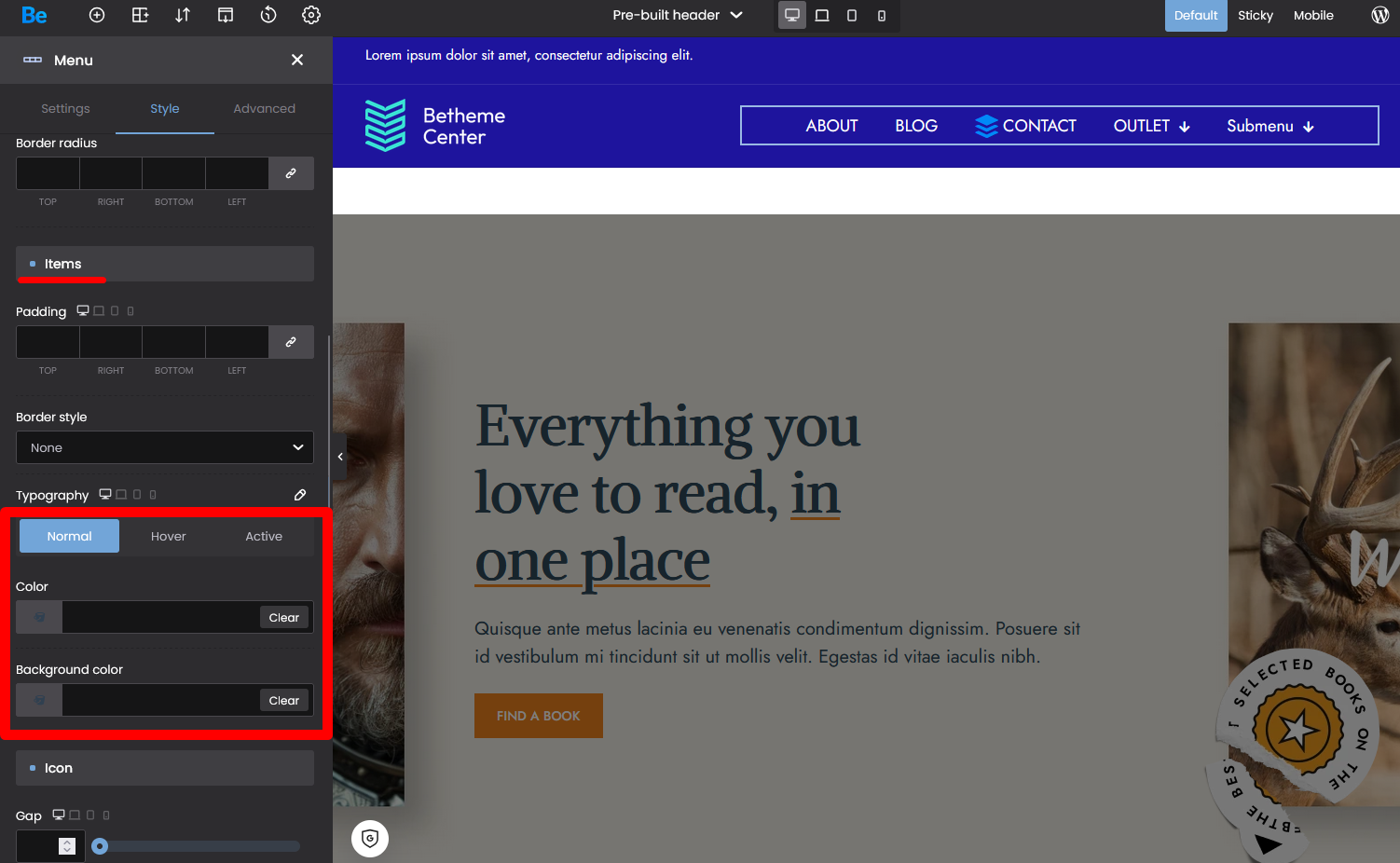Click the WordPress logo icon

point(1379,15)
